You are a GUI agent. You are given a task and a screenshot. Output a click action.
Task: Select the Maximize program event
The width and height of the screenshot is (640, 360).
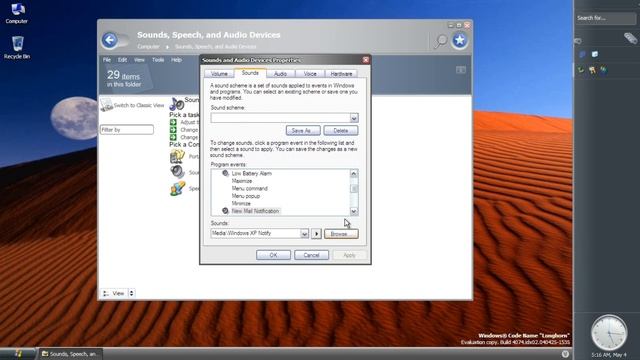pyautogui.click(x=242, y=181)
